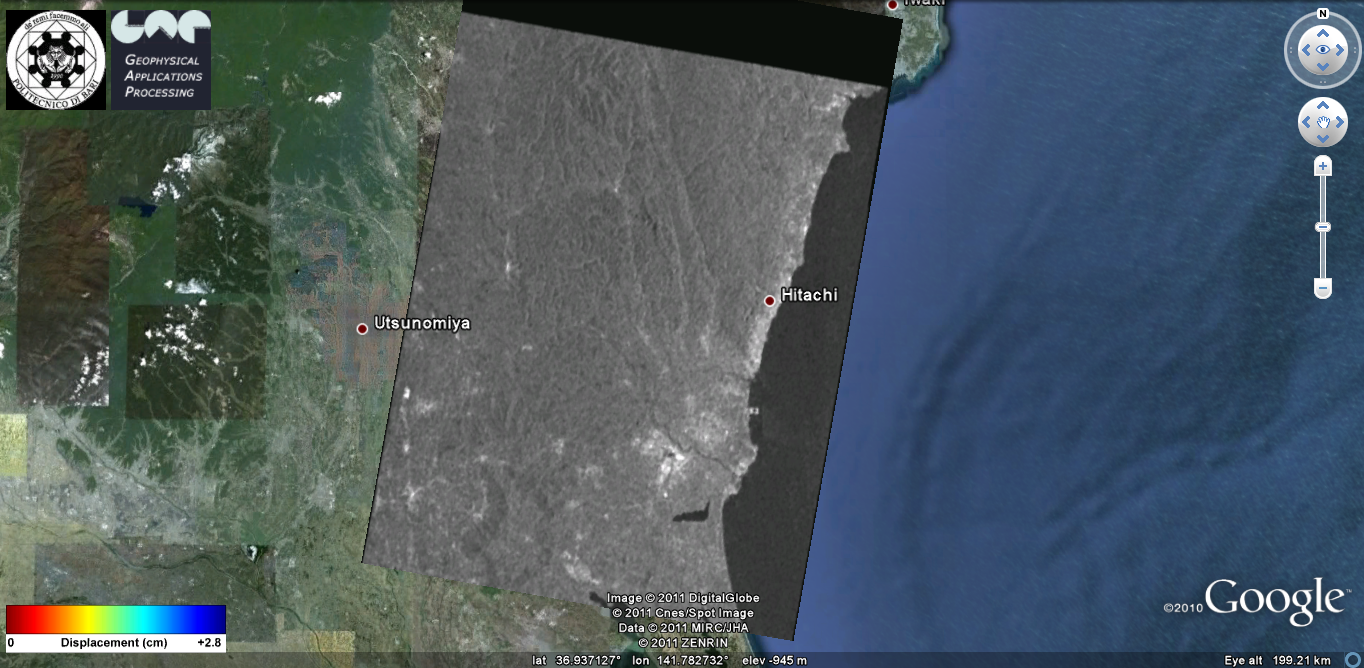Click the move-down arrow on the hand joystick
1364x668 pixels.
[x=1323, y=139]
